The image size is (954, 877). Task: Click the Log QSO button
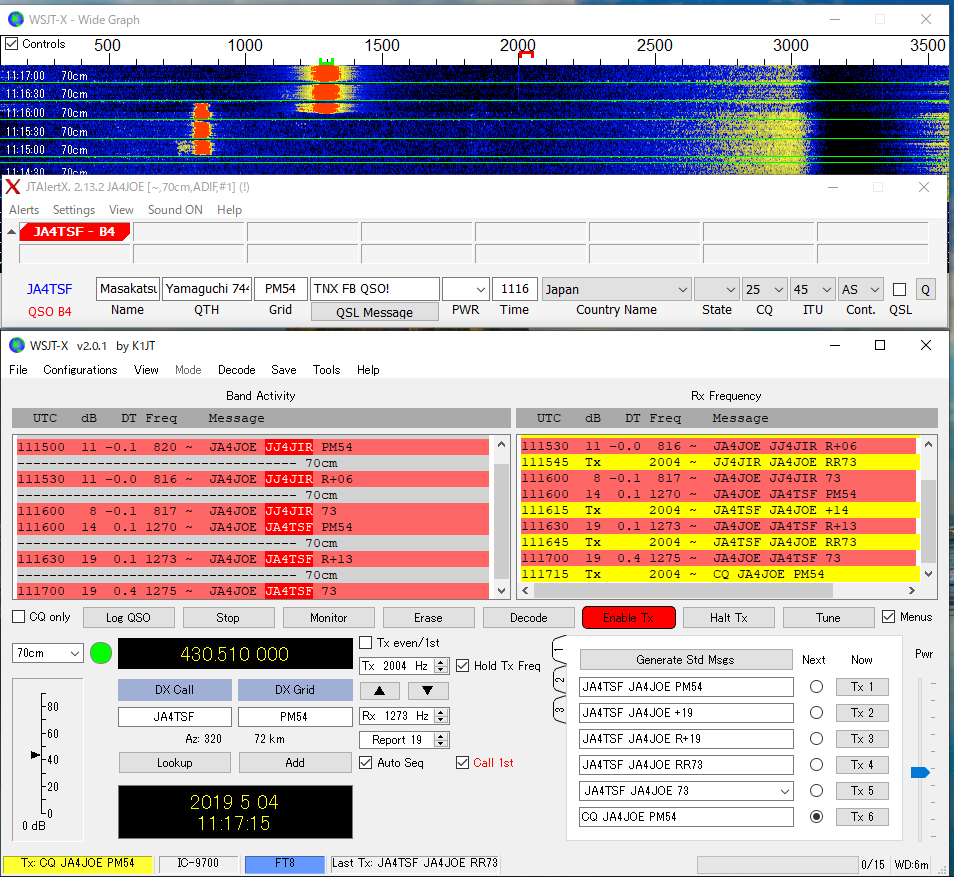[128, 618]
